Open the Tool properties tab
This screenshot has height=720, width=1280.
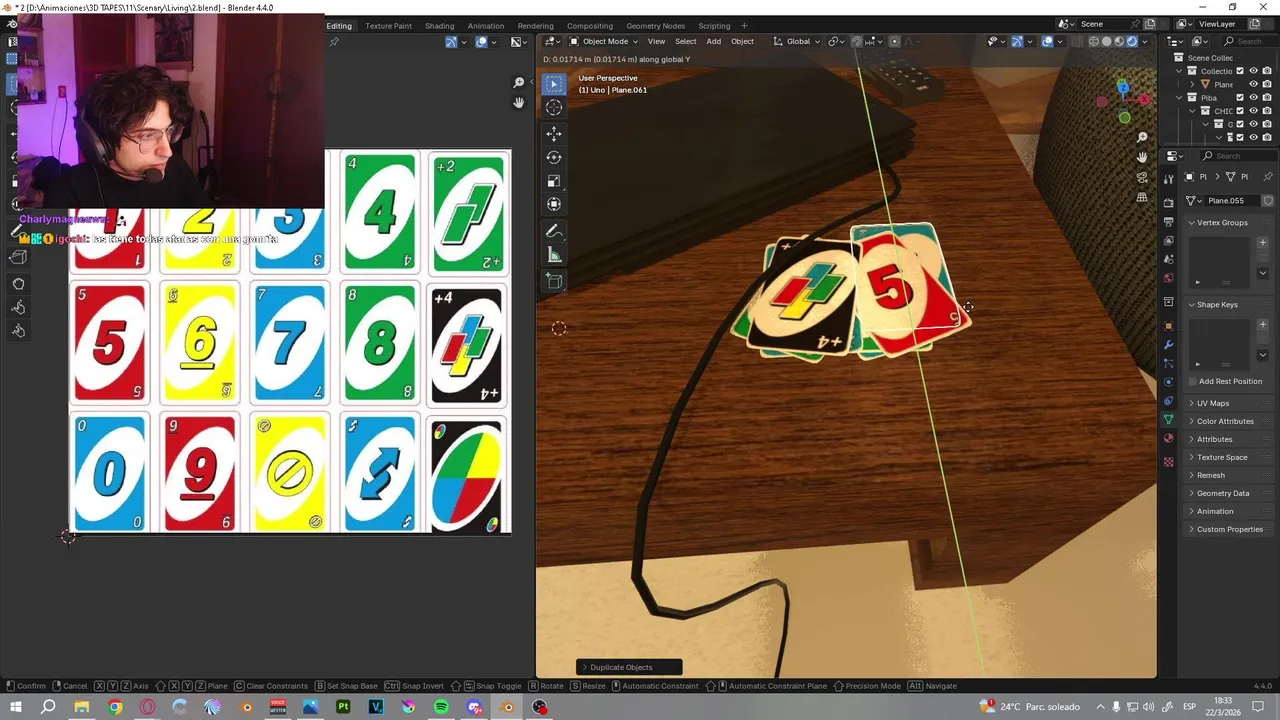[1168, 179]
